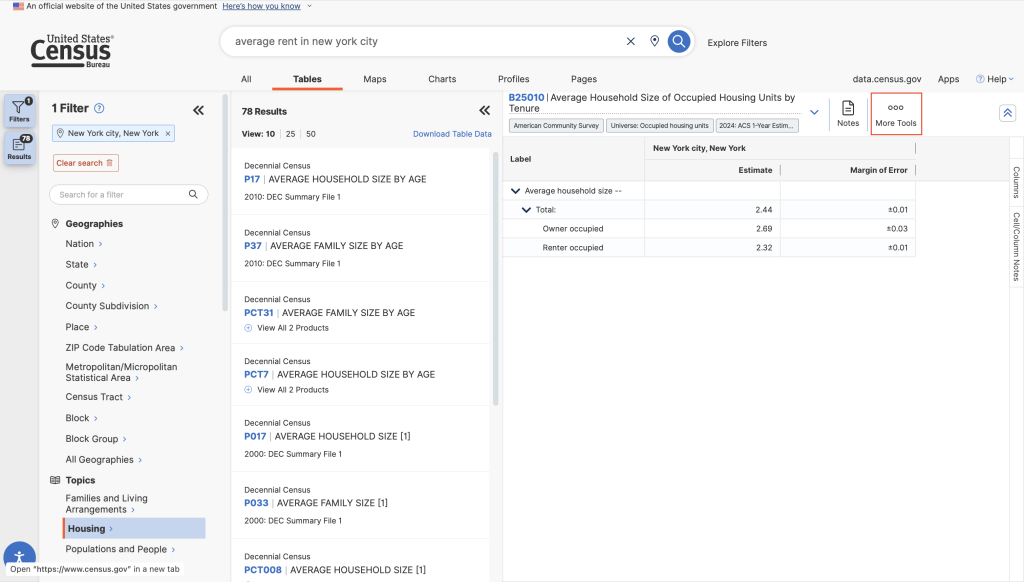Open the Results sidebar panel
1024x582 pixels.
click(x=19, y=148)
